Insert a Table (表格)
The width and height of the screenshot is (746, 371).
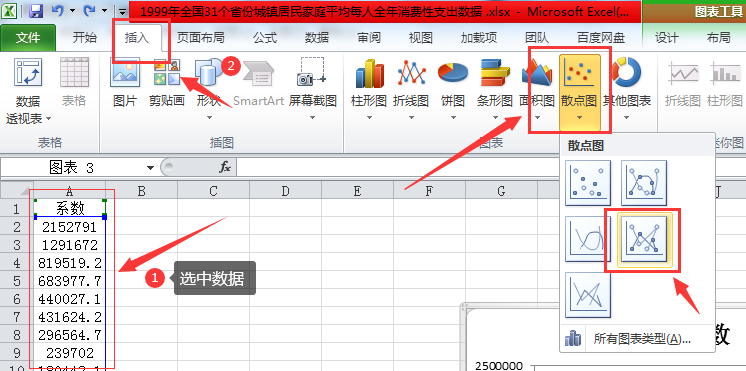(74, 81)
